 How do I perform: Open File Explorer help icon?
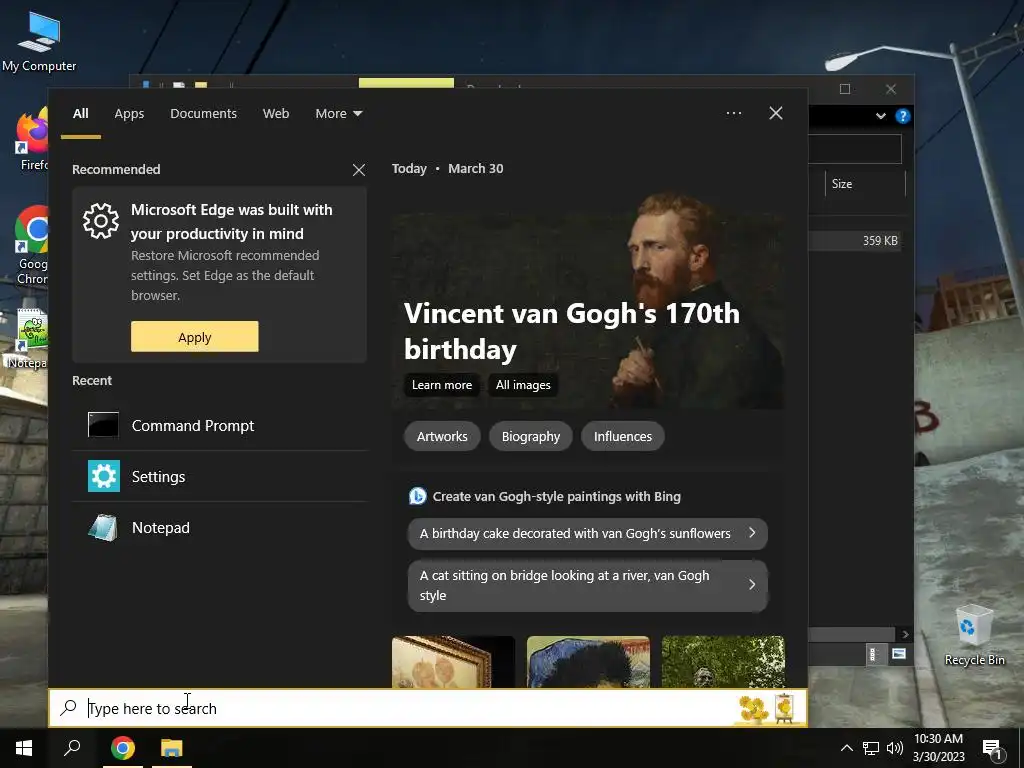(903, 116)
